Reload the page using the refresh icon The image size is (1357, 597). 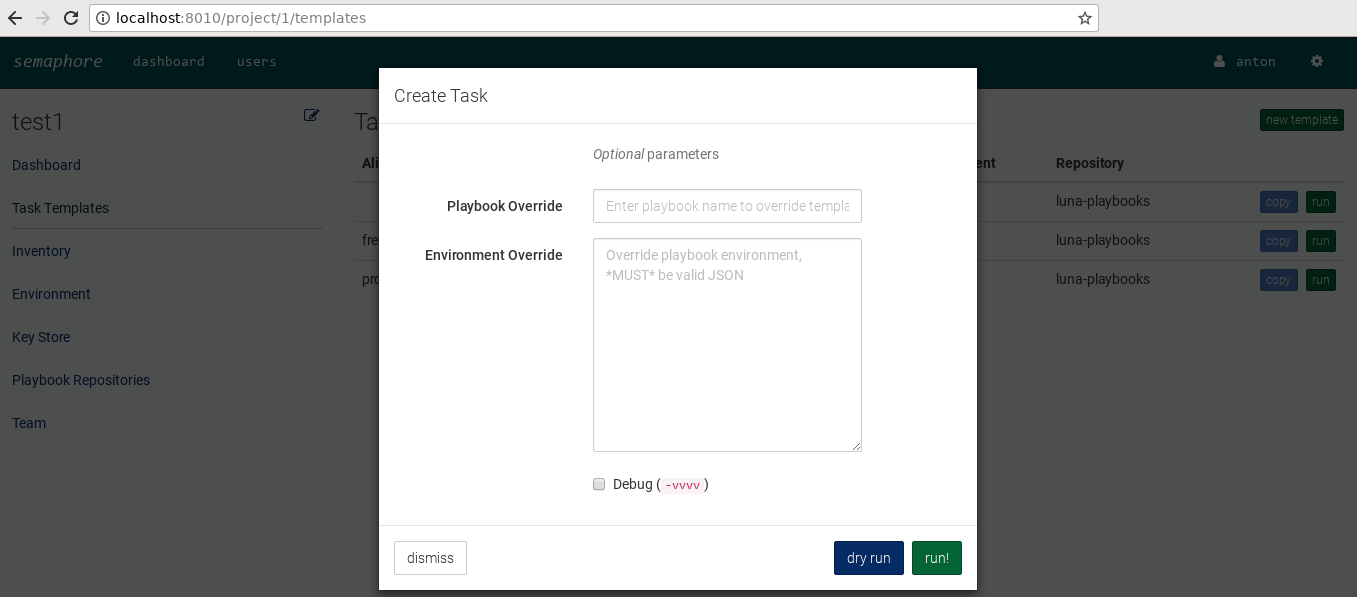70,17
